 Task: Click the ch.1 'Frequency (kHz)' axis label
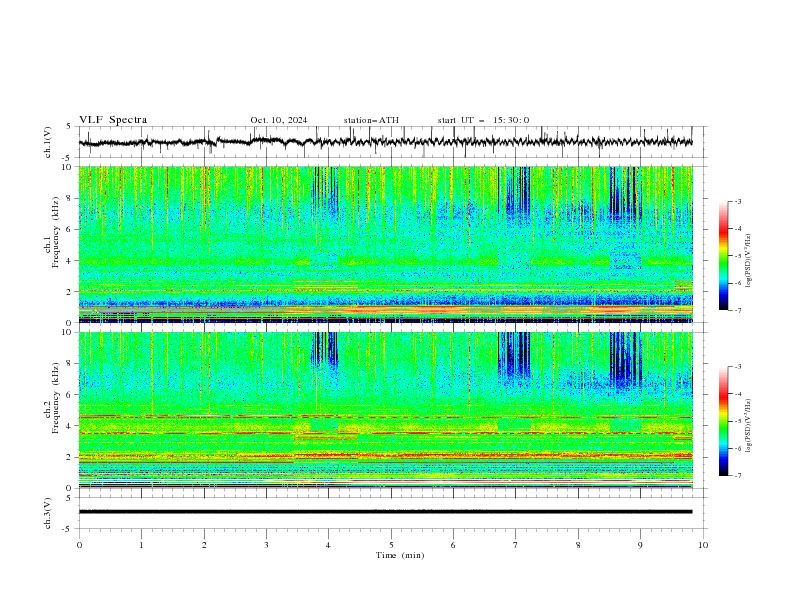coord(56,233)
